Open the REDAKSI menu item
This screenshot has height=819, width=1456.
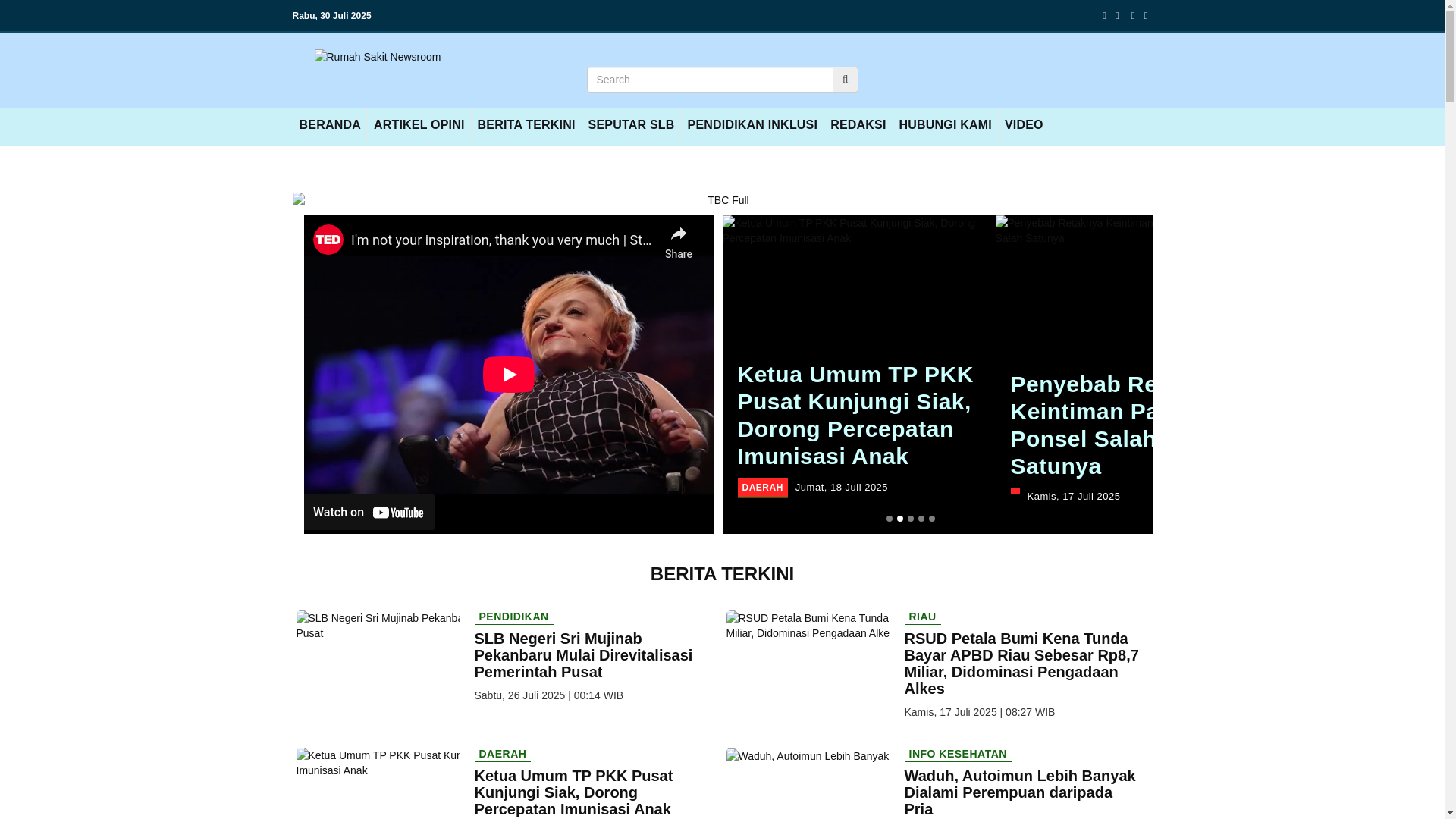coord(858,125)
